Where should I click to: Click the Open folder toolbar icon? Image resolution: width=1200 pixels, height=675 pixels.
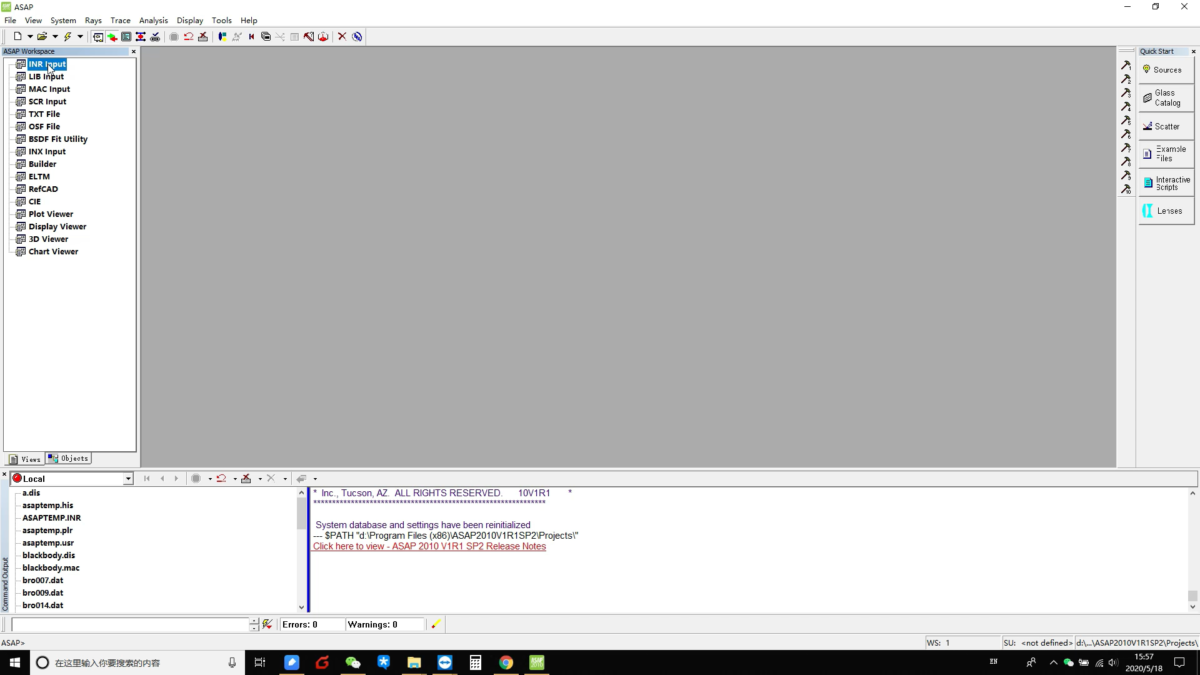[x=42, y=37]
